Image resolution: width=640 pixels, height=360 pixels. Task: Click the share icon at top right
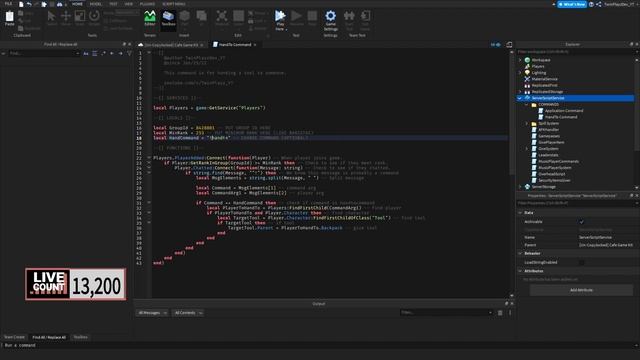click(x=599, y=4)
